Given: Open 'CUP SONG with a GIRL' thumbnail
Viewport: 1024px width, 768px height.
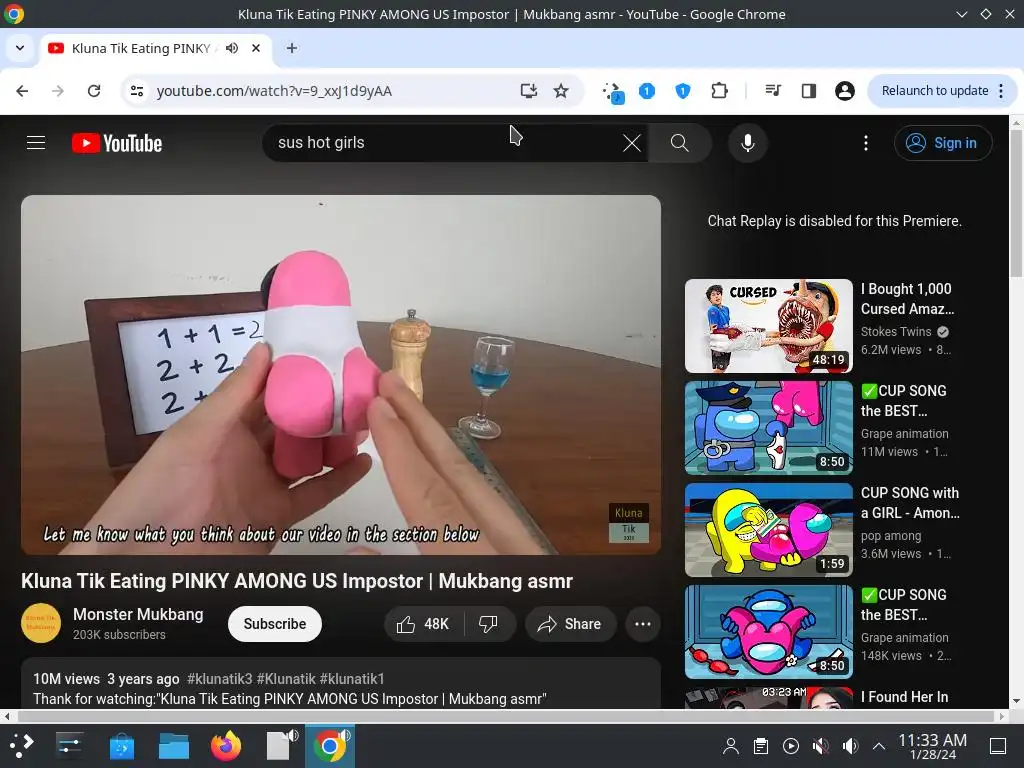Looking at the screenshot, I should click(769, 530).
